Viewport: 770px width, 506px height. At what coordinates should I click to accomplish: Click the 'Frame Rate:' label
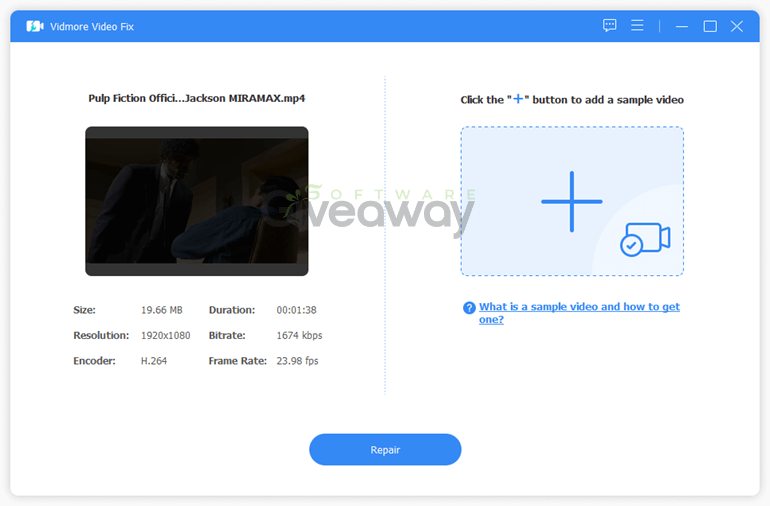coord(238,361)
